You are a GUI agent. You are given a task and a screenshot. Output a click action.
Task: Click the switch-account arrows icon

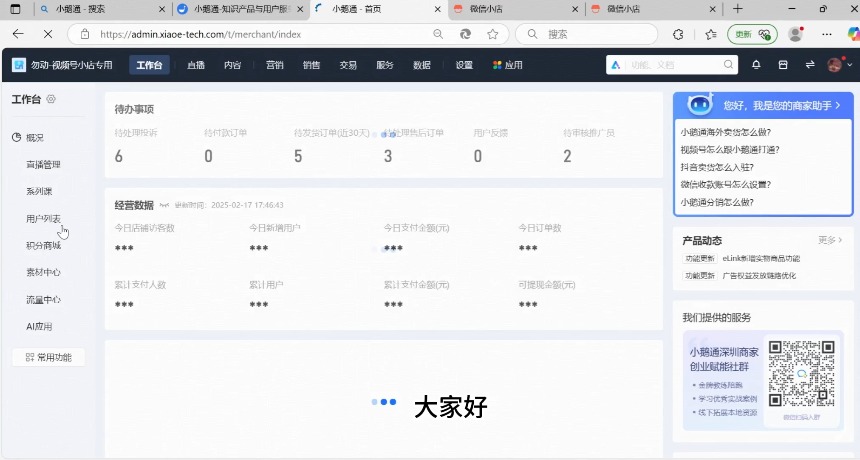[810, 65]
